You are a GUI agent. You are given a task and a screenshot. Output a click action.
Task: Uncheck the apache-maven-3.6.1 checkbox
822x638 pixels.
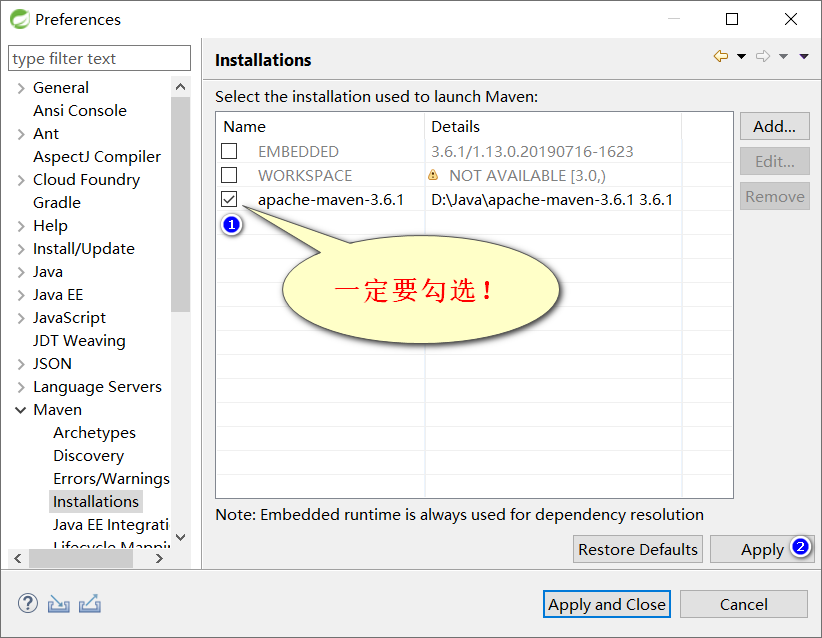click(x=229, y=199)
